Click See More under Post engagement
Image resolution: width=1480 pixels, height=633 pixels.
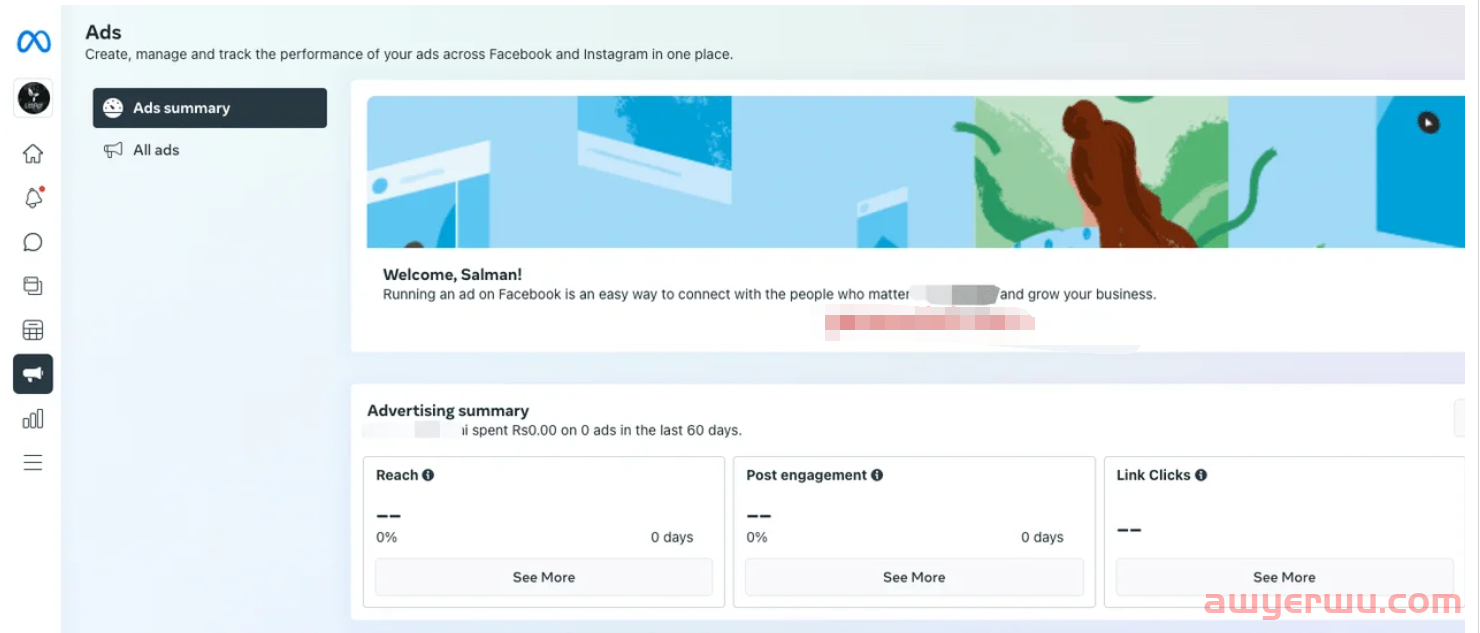pos(914,577)
